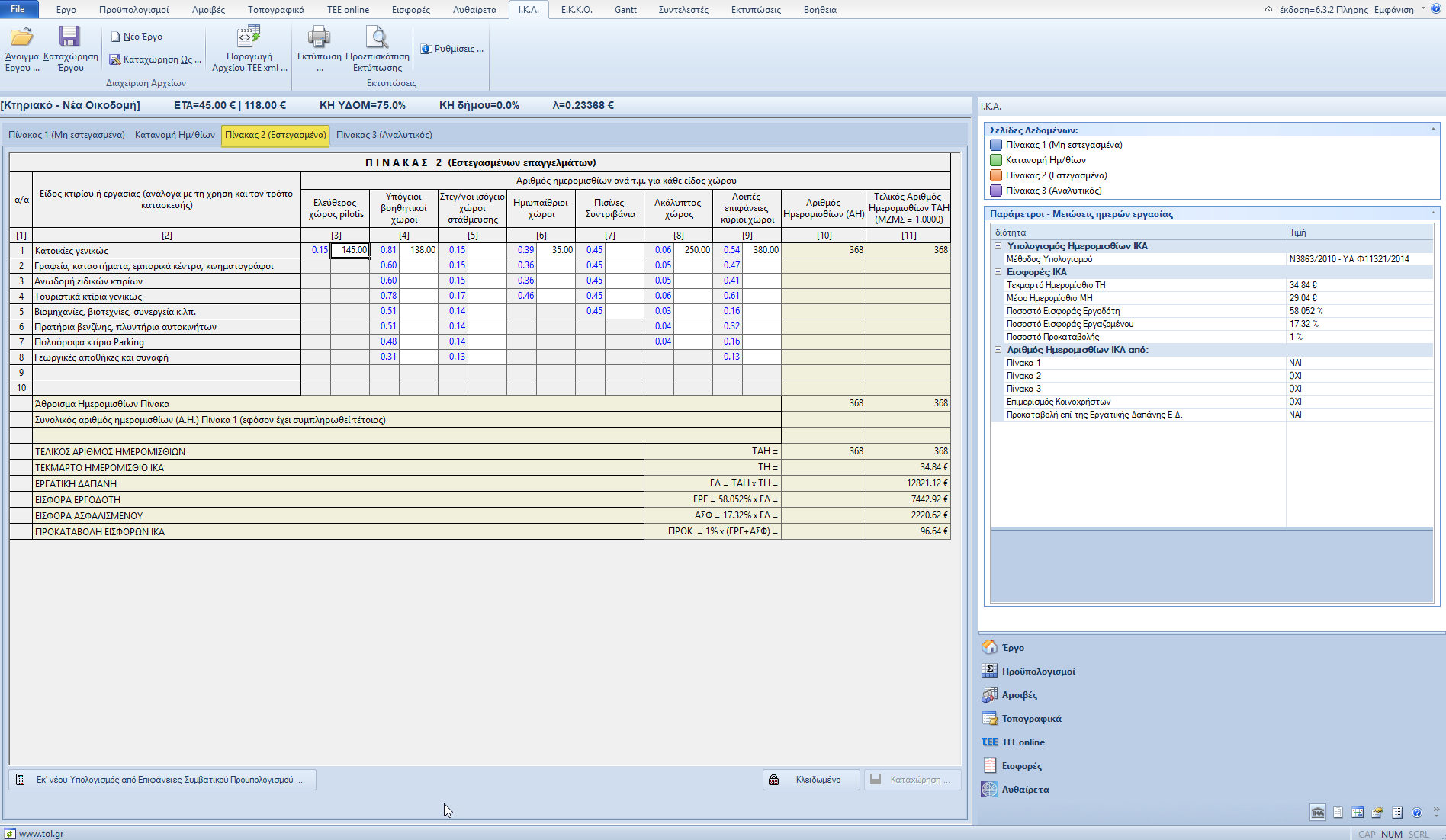Switch to the Gantt ribbon tab
The height and width of the screenshot is (840, 1446).
click(x=625, y=10)
